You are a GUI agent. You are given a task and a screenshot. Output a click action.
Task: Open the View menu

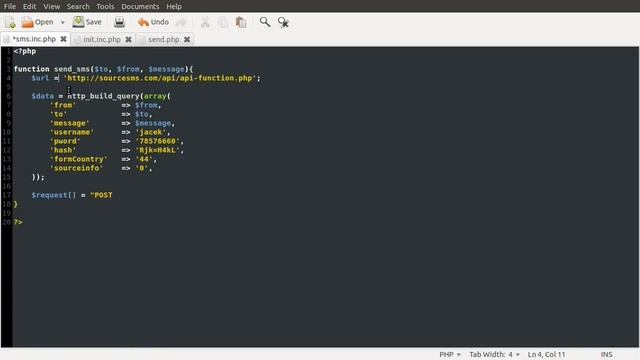coord(51,7)
